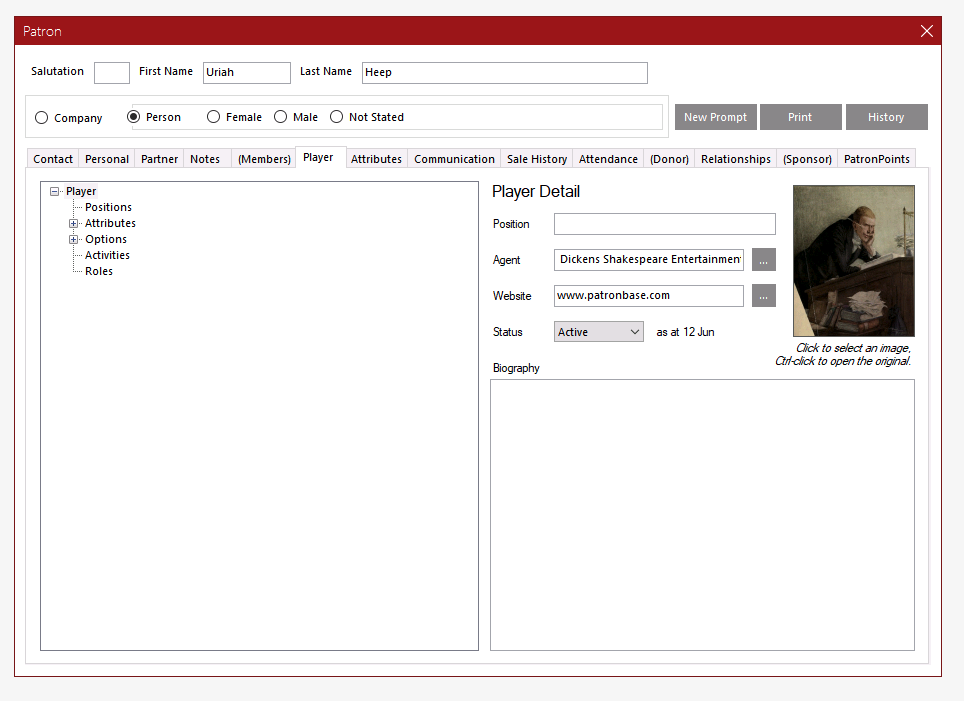Click the First Name field containing Uriah
Screen dimensions: 964x701
(x=247, y=73)
